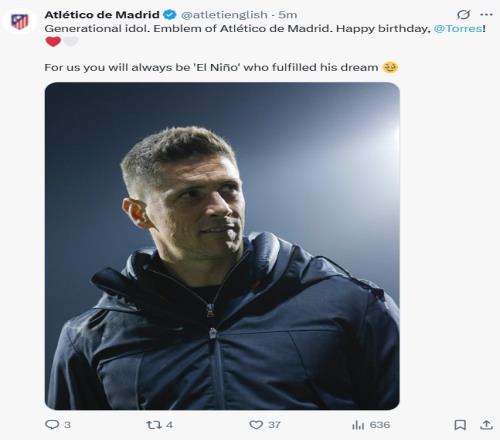Open the @atletienglish handle link

click(x=224, y=15)
